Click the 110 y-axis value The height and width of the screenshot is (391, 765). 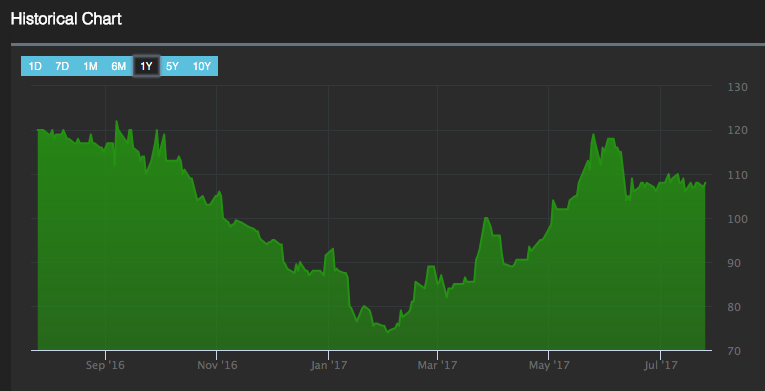[737, 175]
